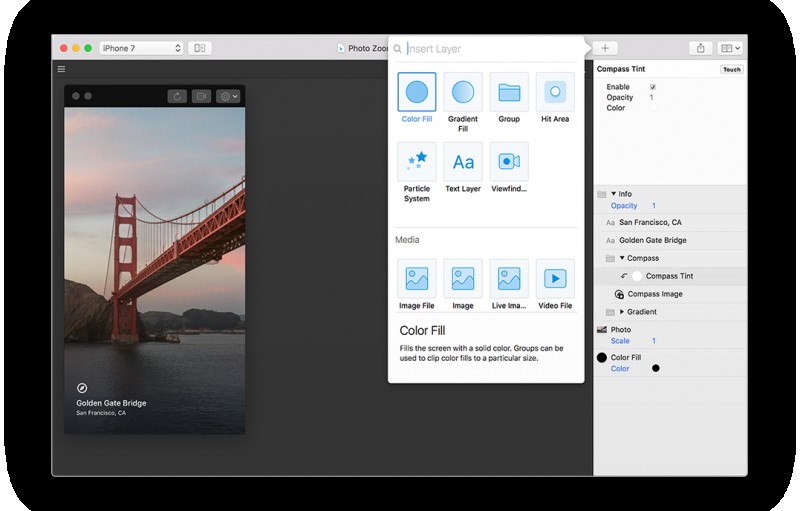Choose the Gradient Fill layer icon

(463, 92)
